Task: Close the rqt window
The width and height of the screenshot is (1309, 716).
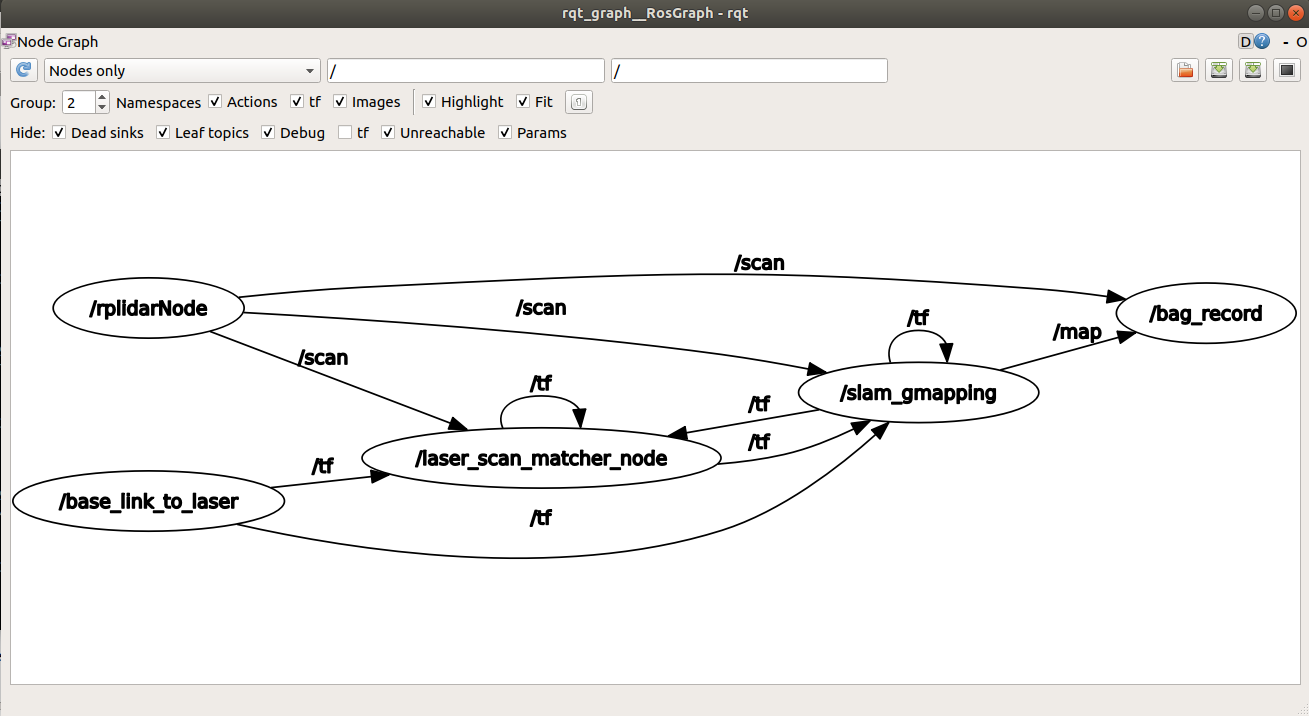Action: coord(1294,12)
